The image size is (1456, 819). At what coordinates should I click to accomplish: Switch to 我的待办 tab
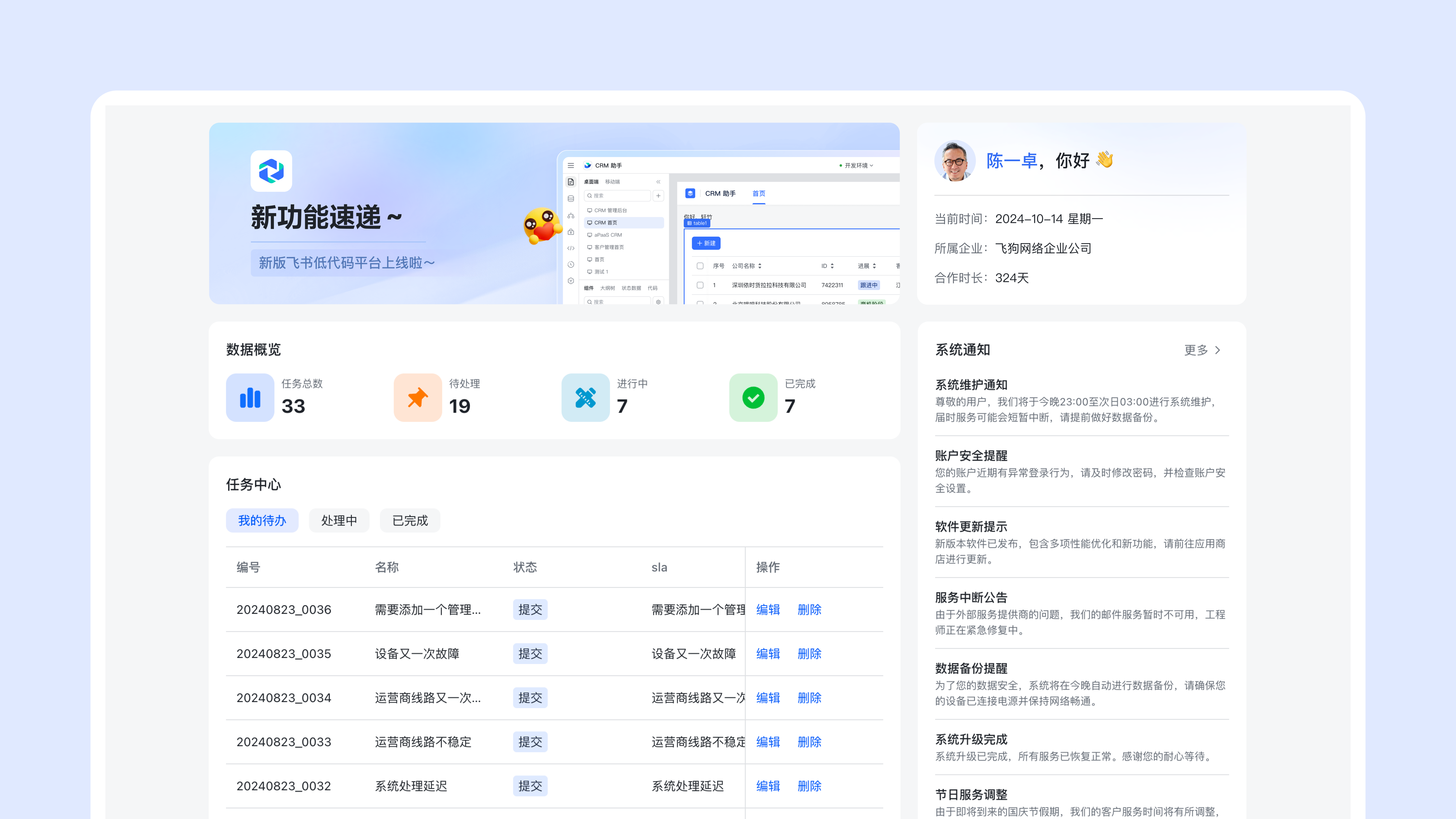(x=262, y=521)
